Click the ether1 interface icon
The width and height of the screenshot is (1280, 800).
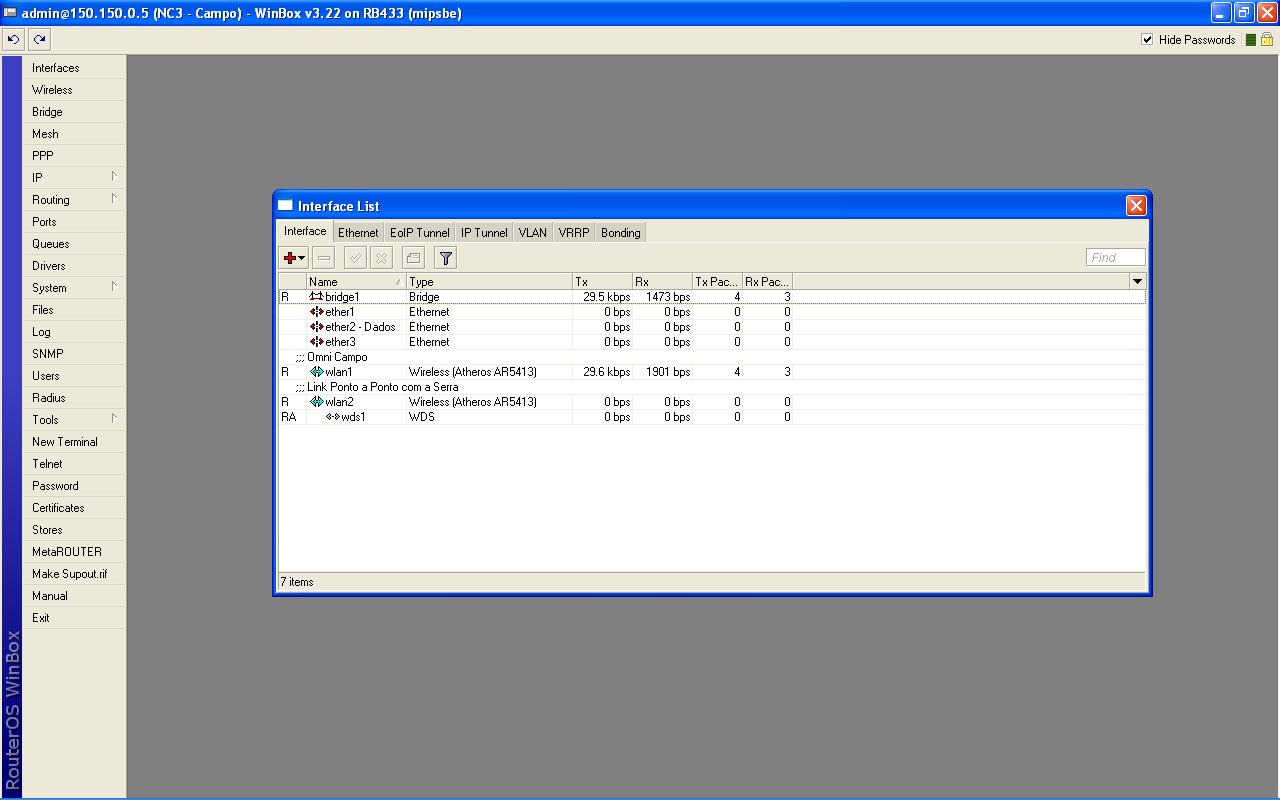(x=316, y=312)
